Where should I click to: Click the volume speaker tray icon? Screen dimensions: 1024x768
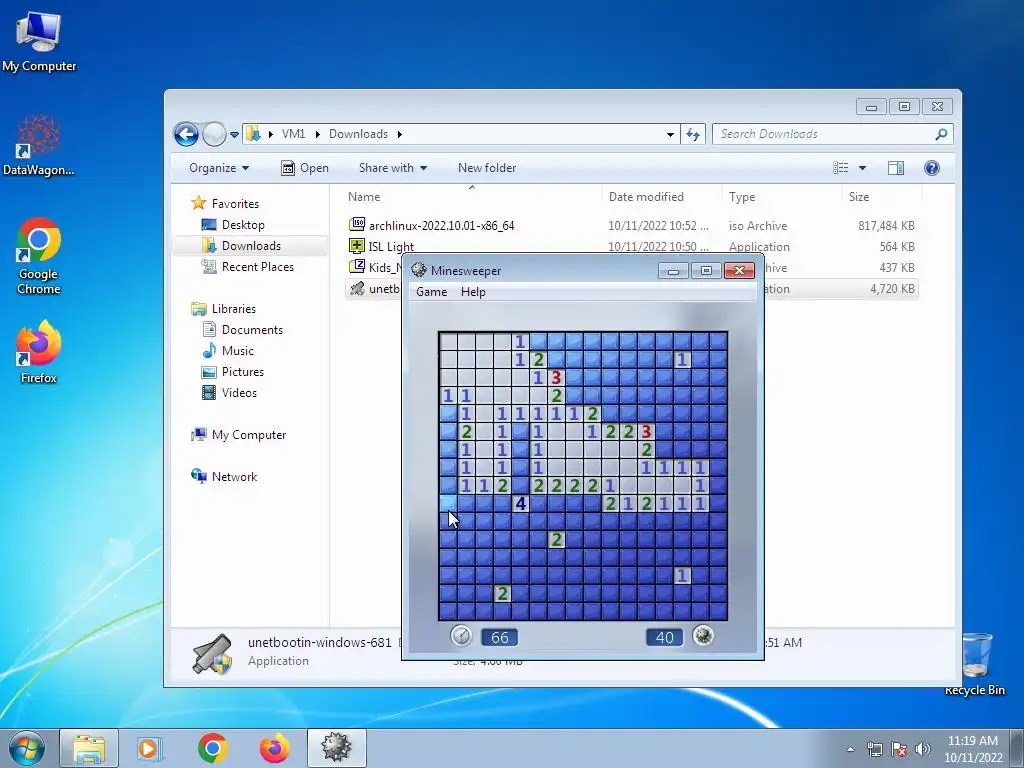(922, 749)
